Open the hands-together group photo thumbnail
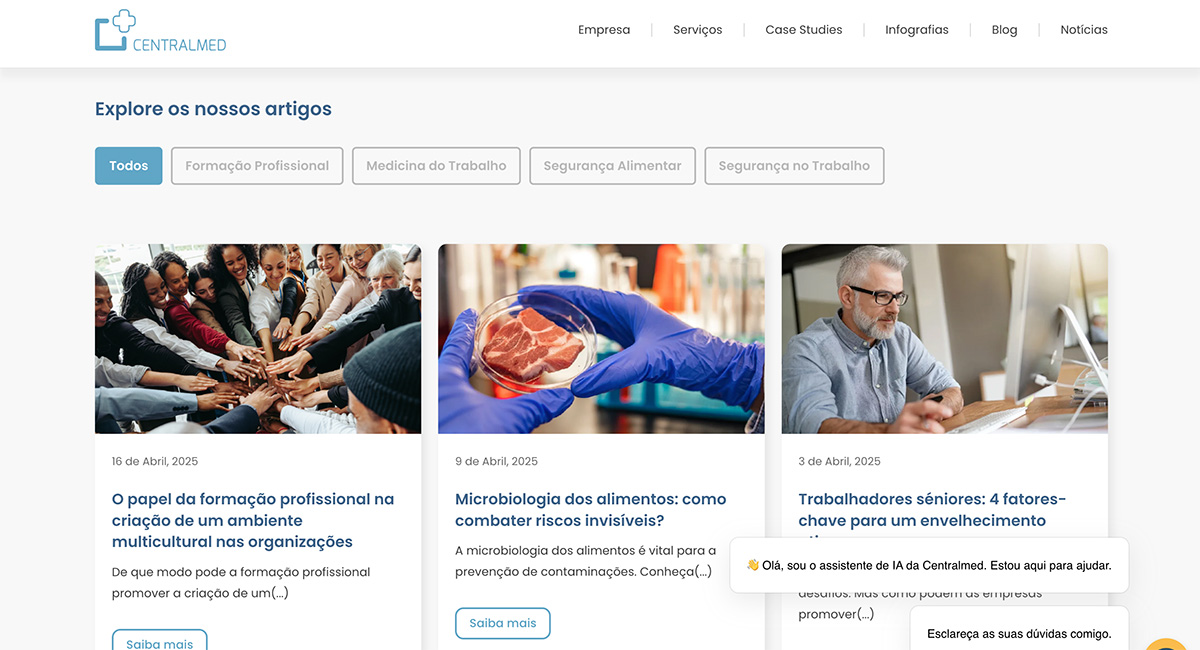Viewport: 1200px width, 650px height. click(x=258, y=339)
